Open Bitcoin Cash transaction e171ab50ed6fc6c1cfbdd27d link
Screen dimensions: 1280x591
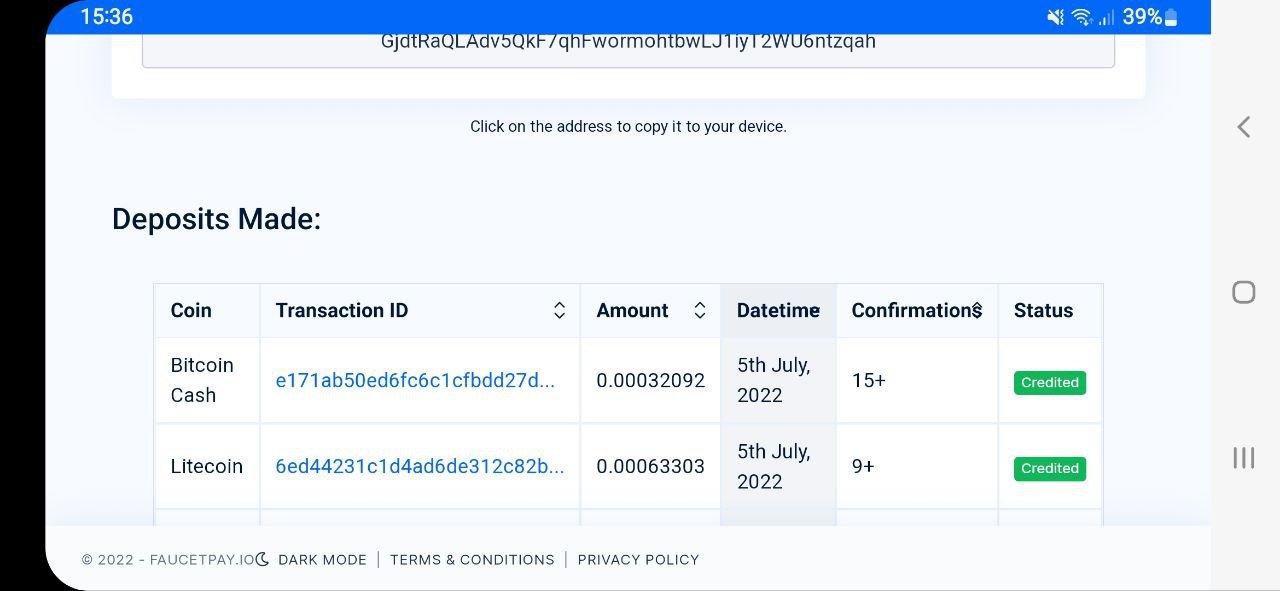pyautogui.click(x=415, y=381)
